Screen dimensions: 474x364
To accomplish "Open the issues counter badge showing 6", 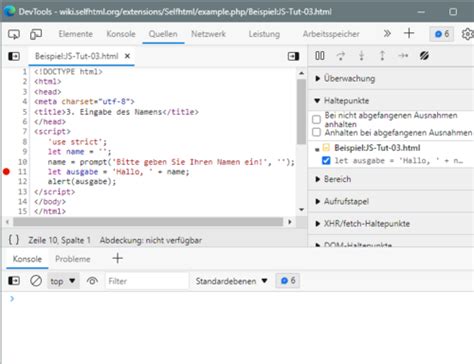I will (442, 34).
